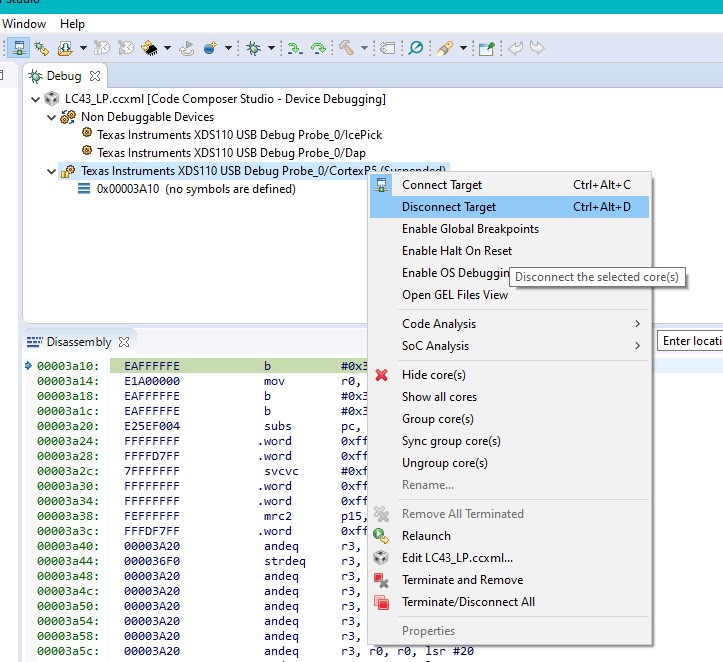Select disassembly line at 00003a14
The height and width of the screenshot is (662, 723).
click(x=196, y=381)
